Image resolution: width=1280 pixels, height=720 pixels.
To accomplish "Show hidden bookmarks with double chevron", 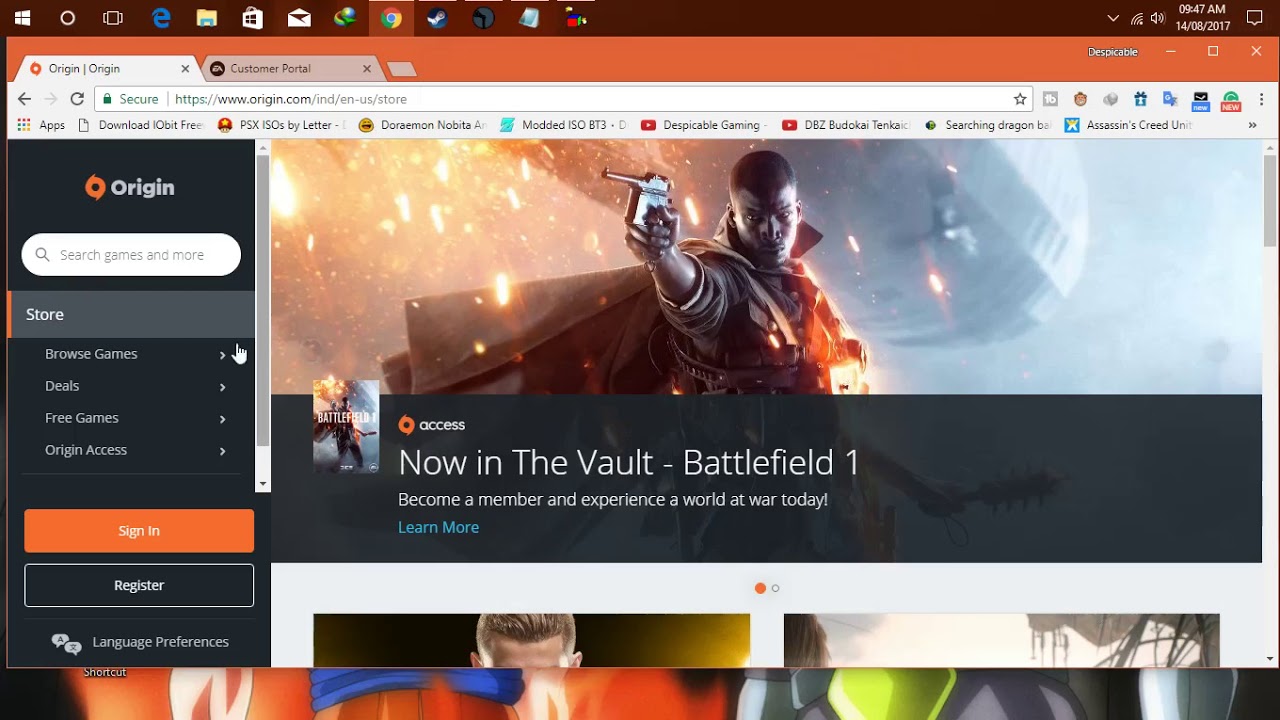I will point(1252,125).
